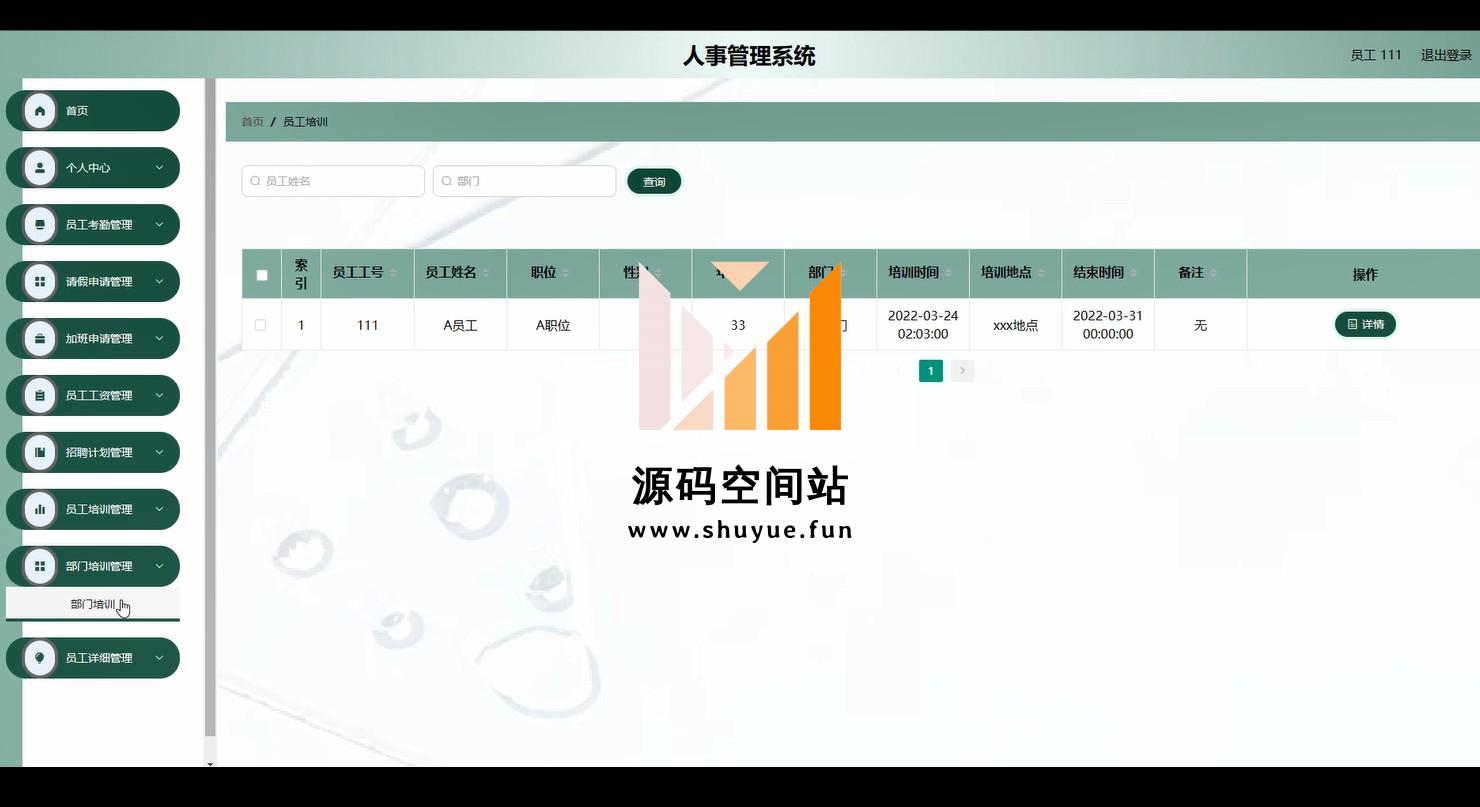Click the 操作 column header

click(1365, 274)
